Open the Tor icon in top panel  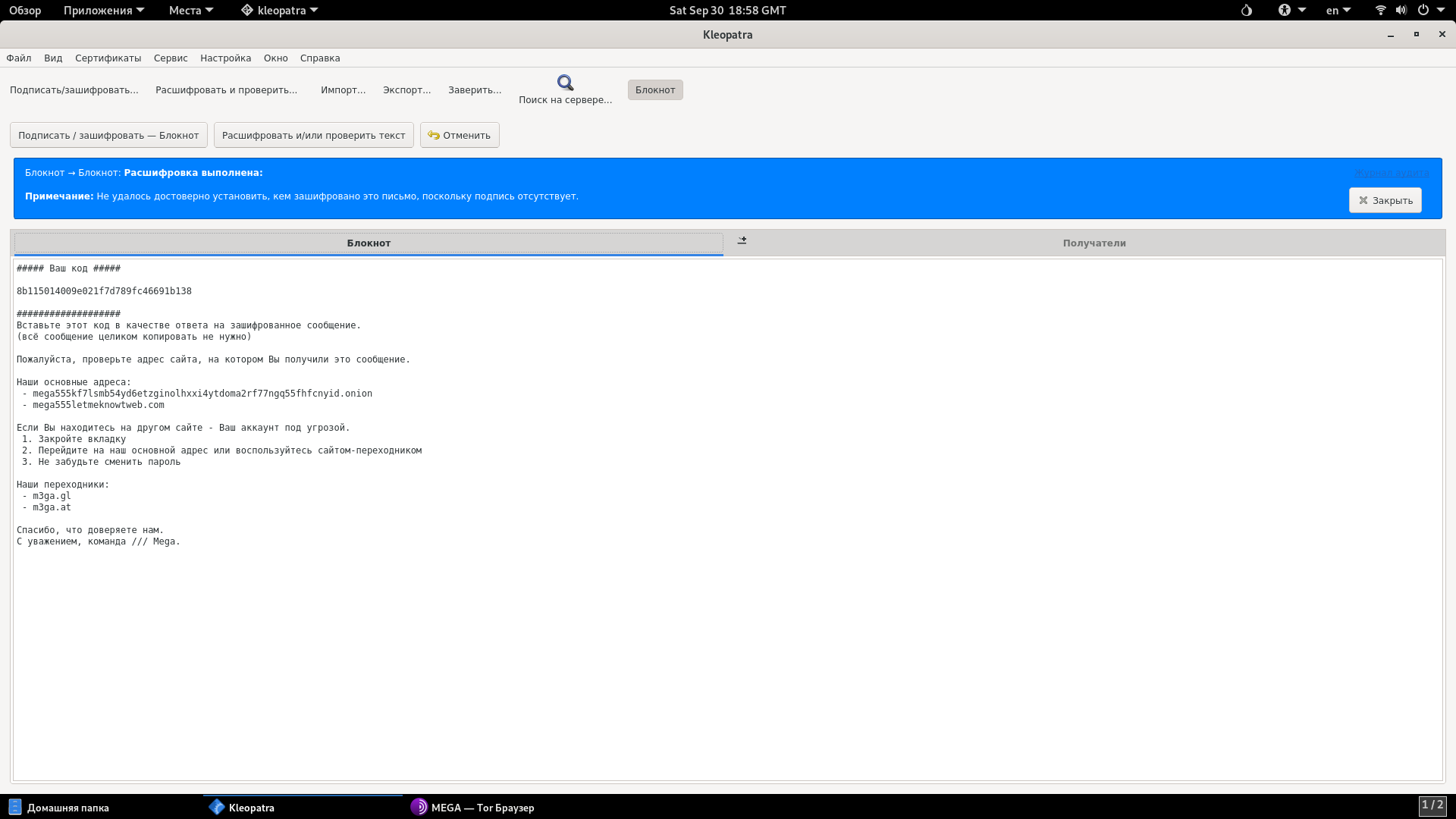click(1246, 11)
